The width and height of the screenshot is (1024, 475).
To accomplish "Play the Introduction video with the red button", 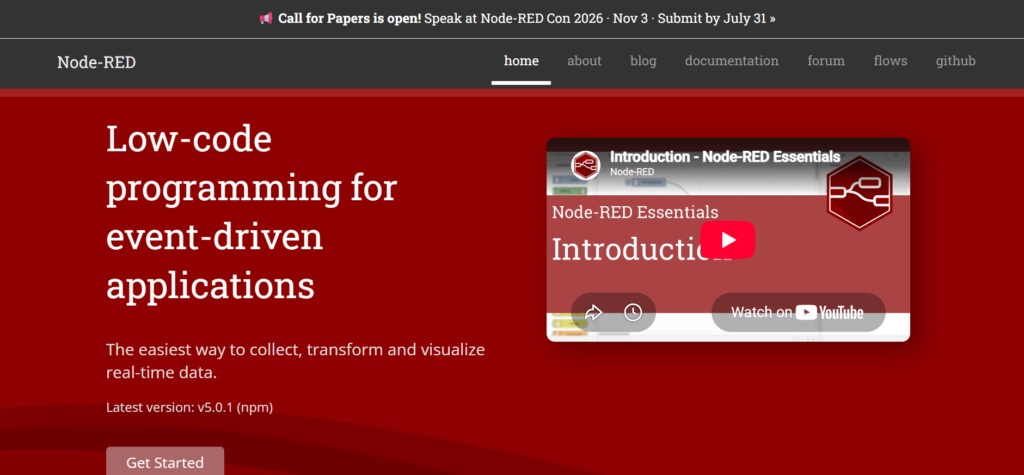I will click(728, 240).
